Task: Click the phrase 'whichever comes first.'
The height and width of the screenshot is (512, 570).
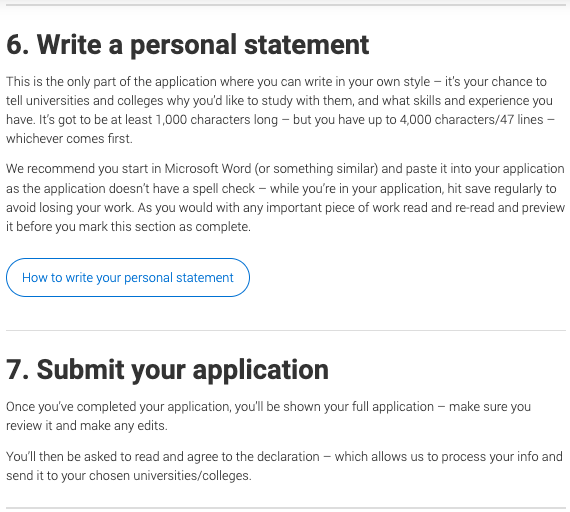Action: pos(69,139)
